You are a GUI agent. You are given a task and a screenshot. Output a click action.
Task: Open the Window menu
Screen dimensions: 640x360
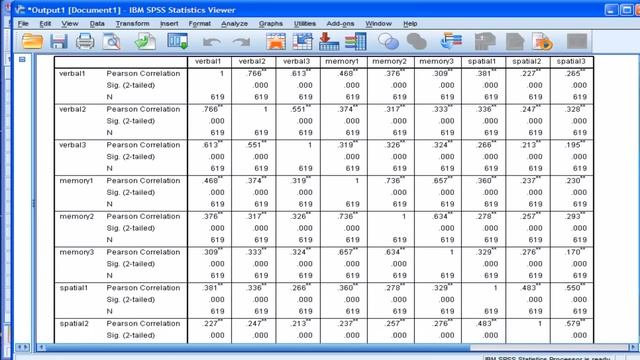pos(378,24)
